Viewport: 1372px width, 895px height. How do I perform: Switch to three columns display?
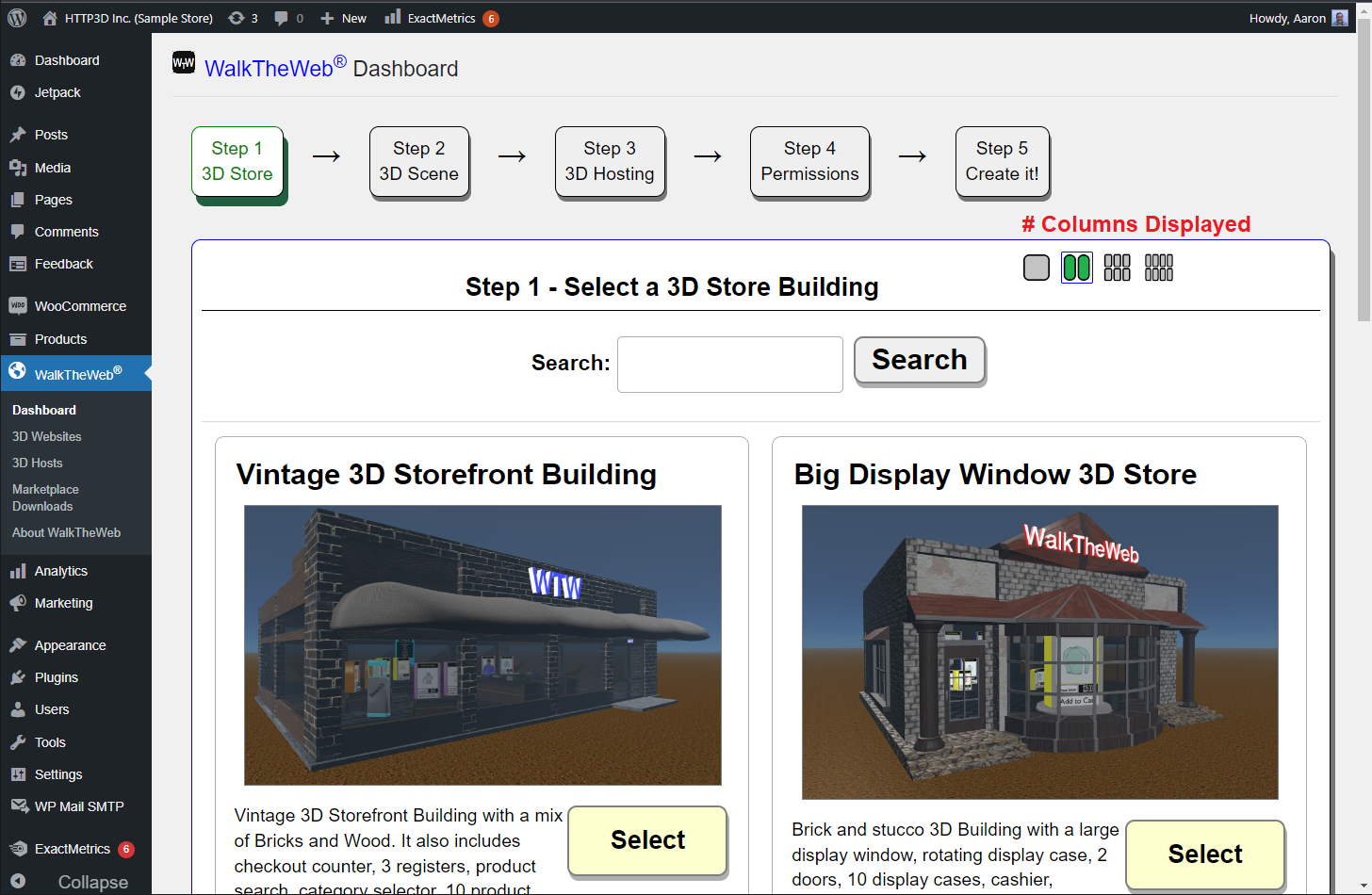(x=1118, y=268)
